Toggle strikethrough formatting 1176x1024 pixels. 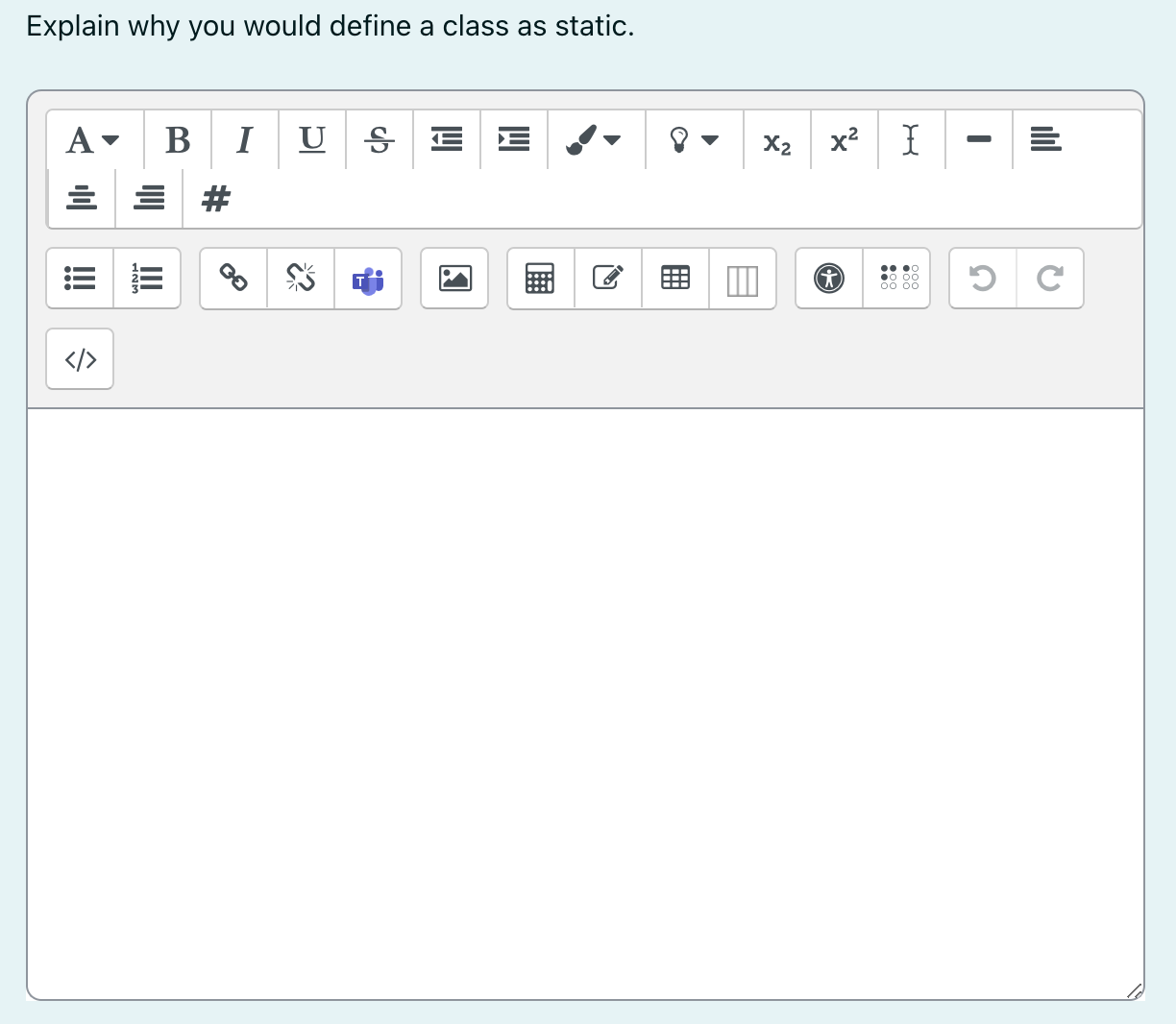[x=380, y=140]
